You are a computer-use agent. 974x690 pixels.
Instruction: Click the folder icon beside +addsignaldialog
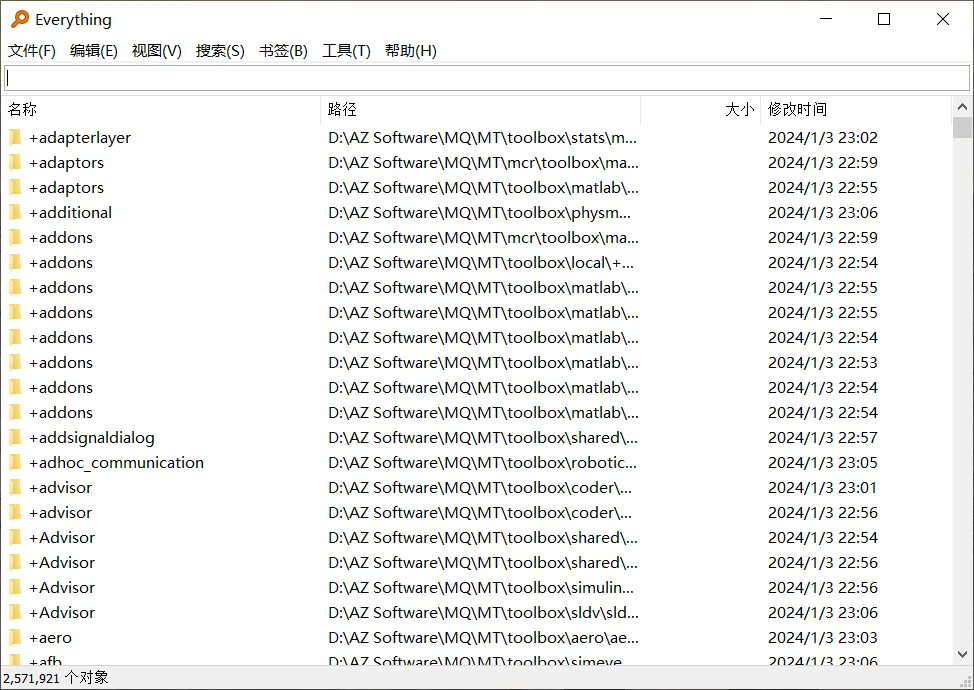point(16,437)
